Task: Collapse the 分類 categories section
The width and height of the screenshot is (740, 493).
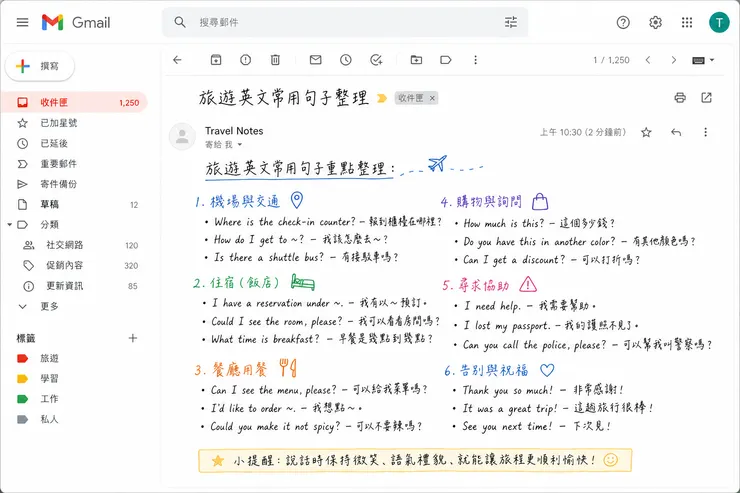Action: pyautogui.click(x=9, y=225)
